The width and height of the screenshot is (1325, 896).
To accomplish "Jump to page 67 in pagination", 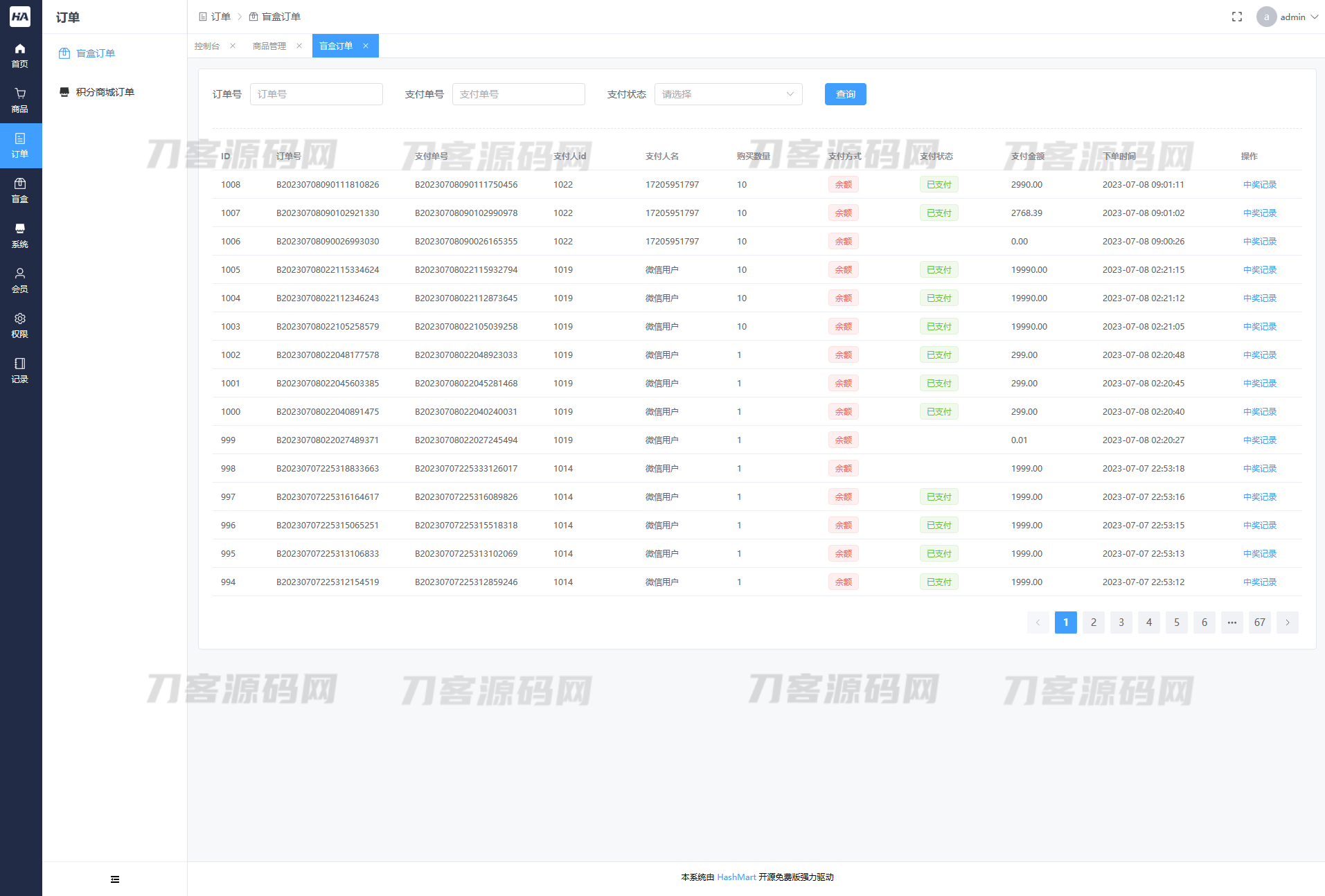I will coord(1259,622).
